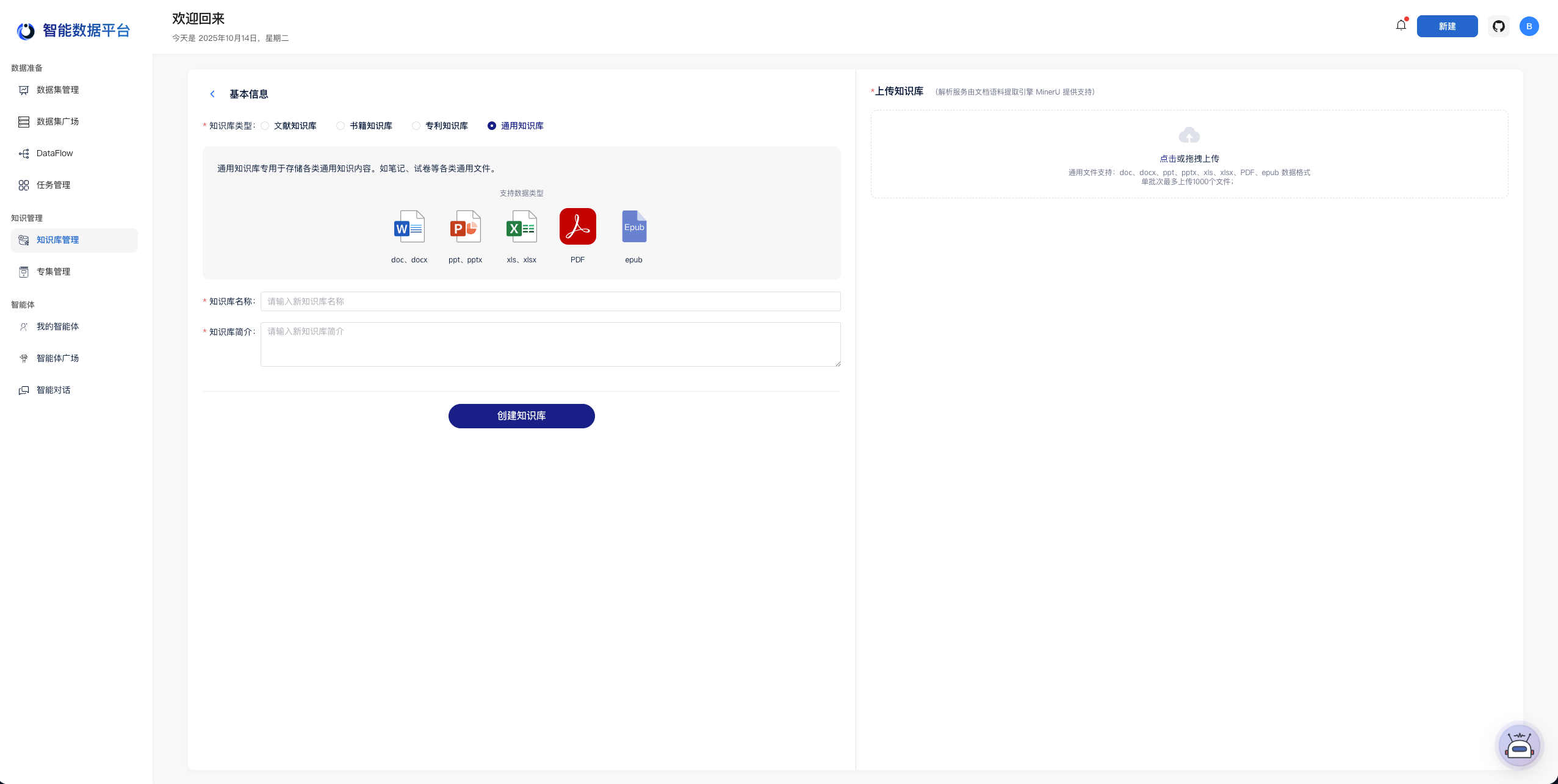Screen dimensions: 1558x784
Task: Click the Epub file type icon
Action: pyautogui.click(x=633, y=226)
